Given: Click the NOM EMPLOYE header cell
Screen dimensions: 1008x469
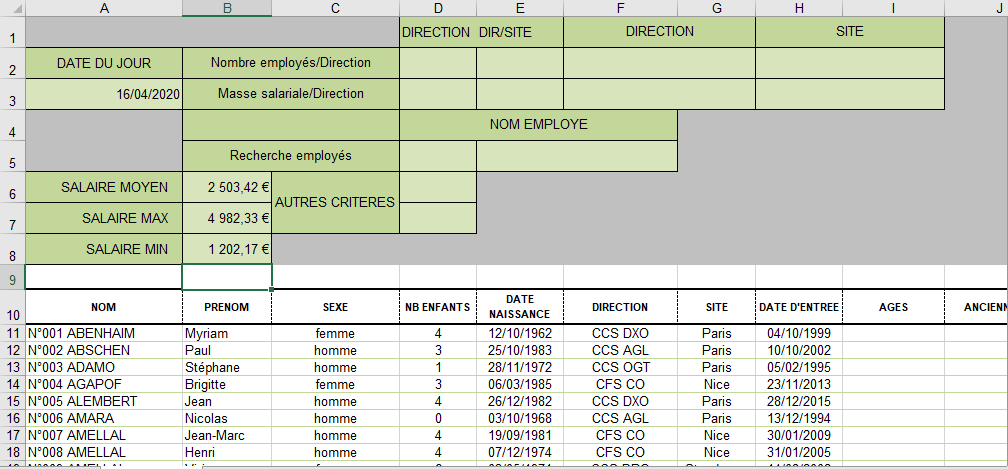Looking at the screenshot, I should 538,125.
